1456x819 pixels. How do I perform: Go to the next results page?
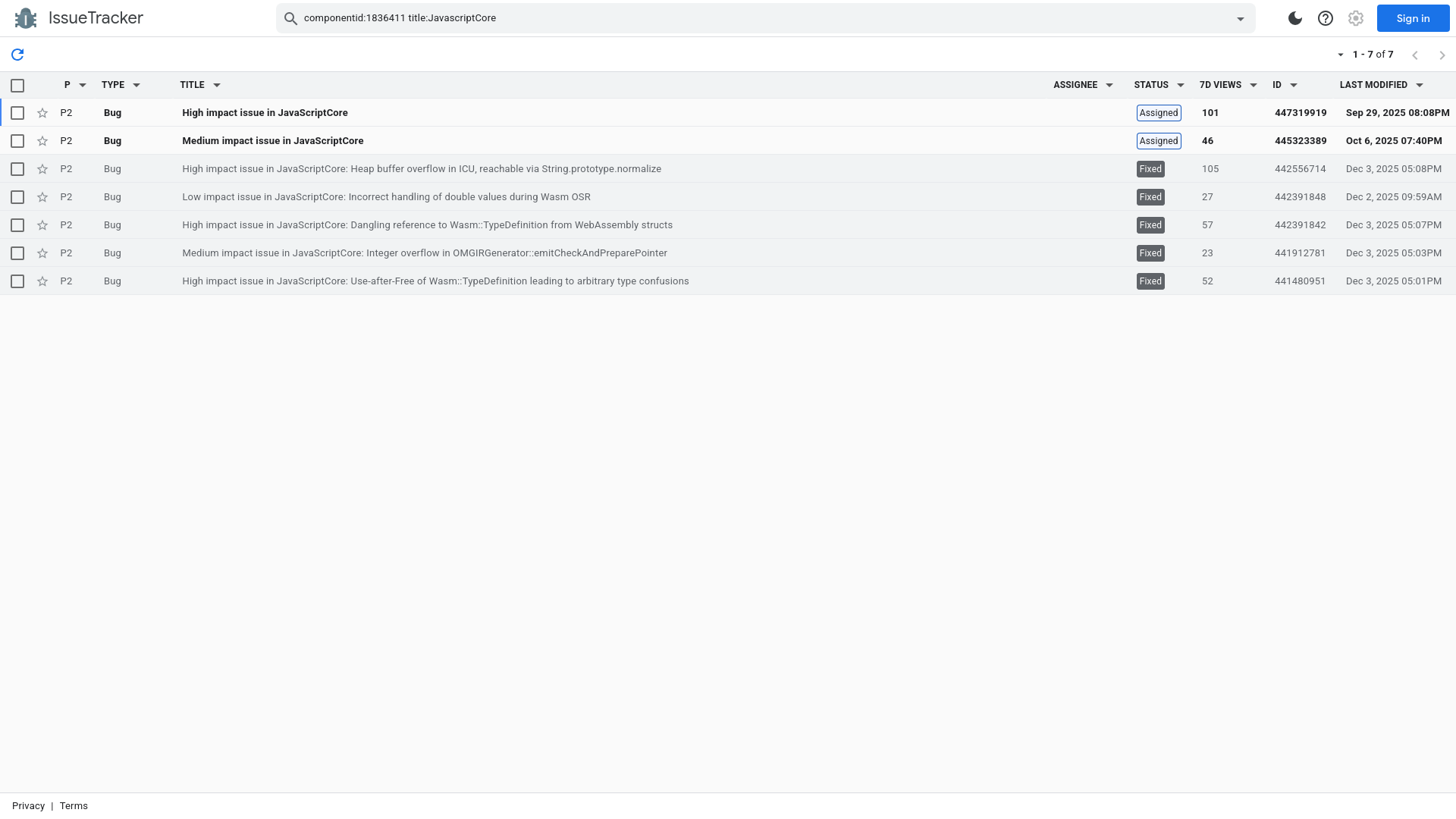click(1442, 55)
